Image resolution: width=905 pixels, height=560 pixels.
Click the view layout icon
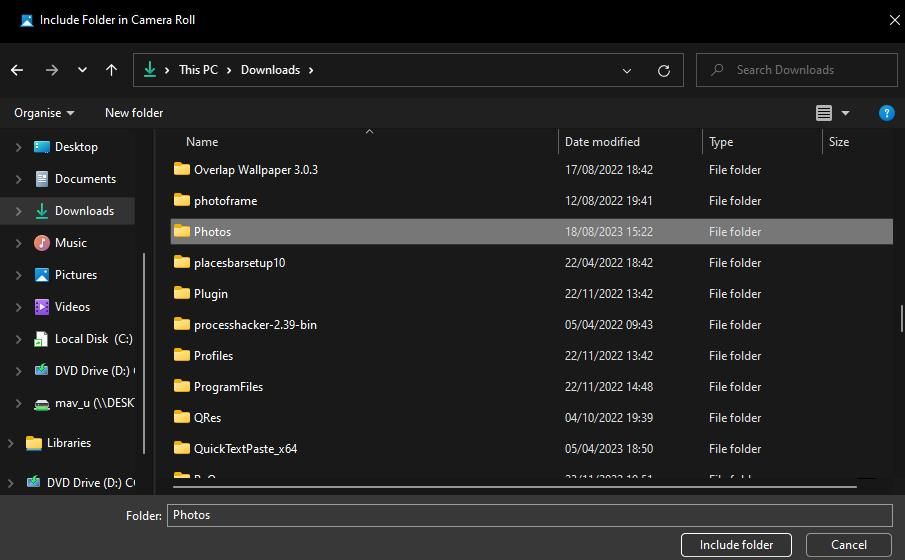pos(824,113)
